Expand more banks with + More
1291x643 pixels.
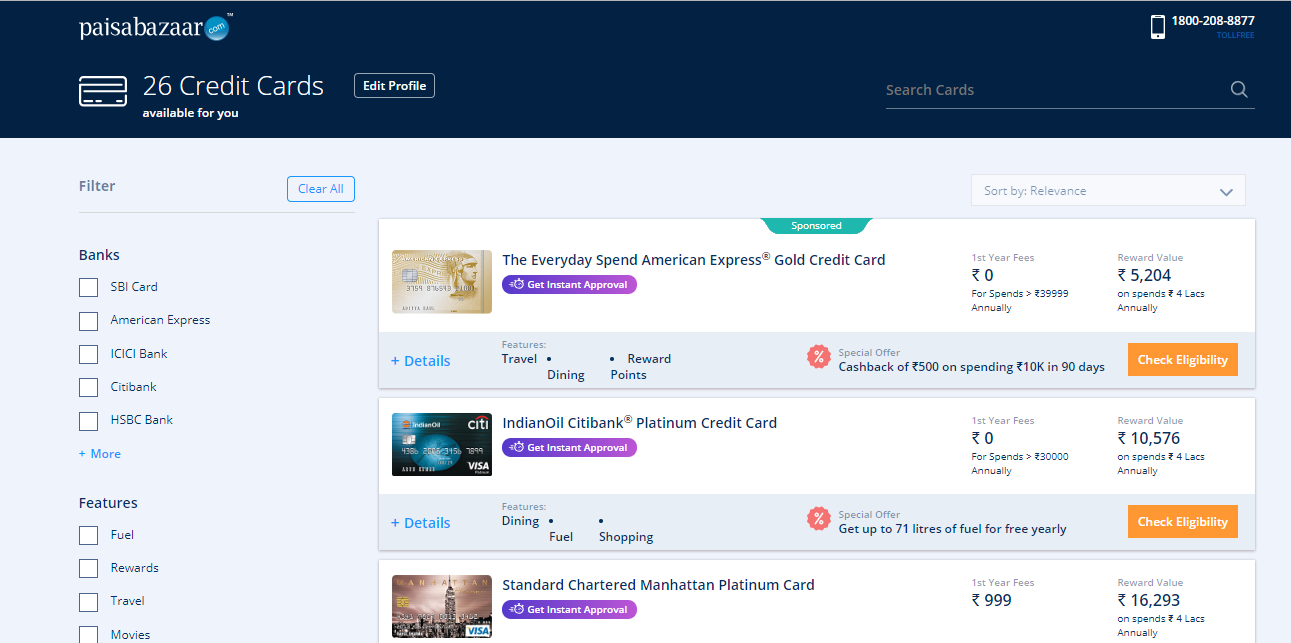(100, 454)
